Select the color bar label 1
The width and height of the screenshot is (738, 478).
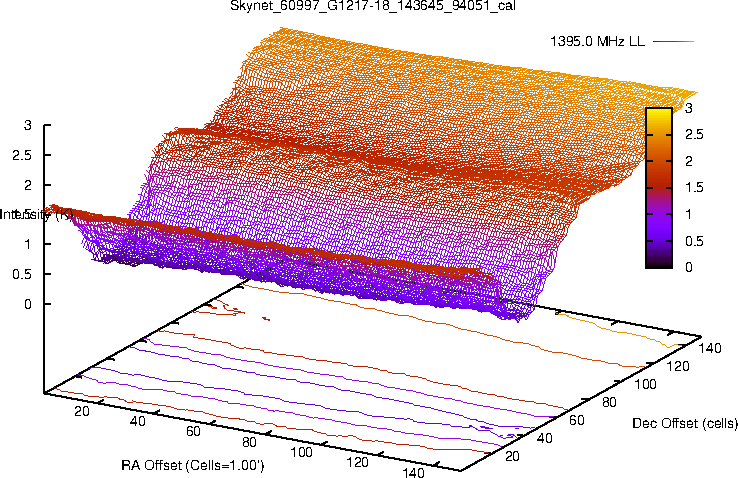(689, 214)
